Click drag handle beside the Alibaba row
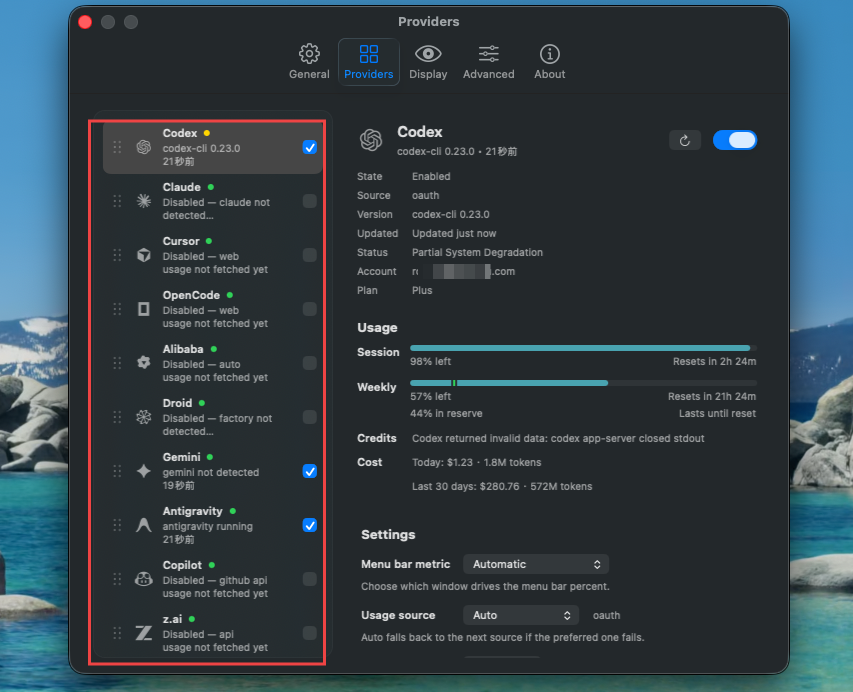This screenshot has width=853, height=692. point(117,363)
